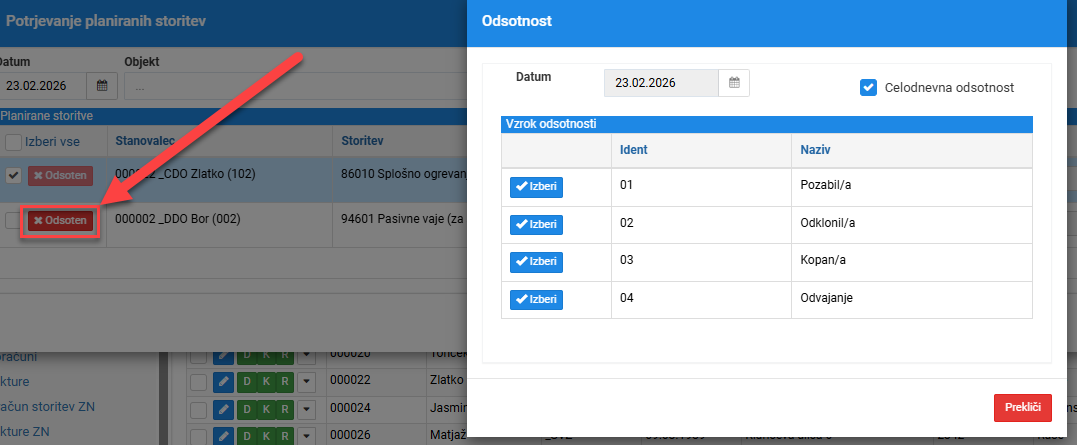
Task: Choose Izberi for reason 03 Kopan/a
Action: click(x=536, y=262)
